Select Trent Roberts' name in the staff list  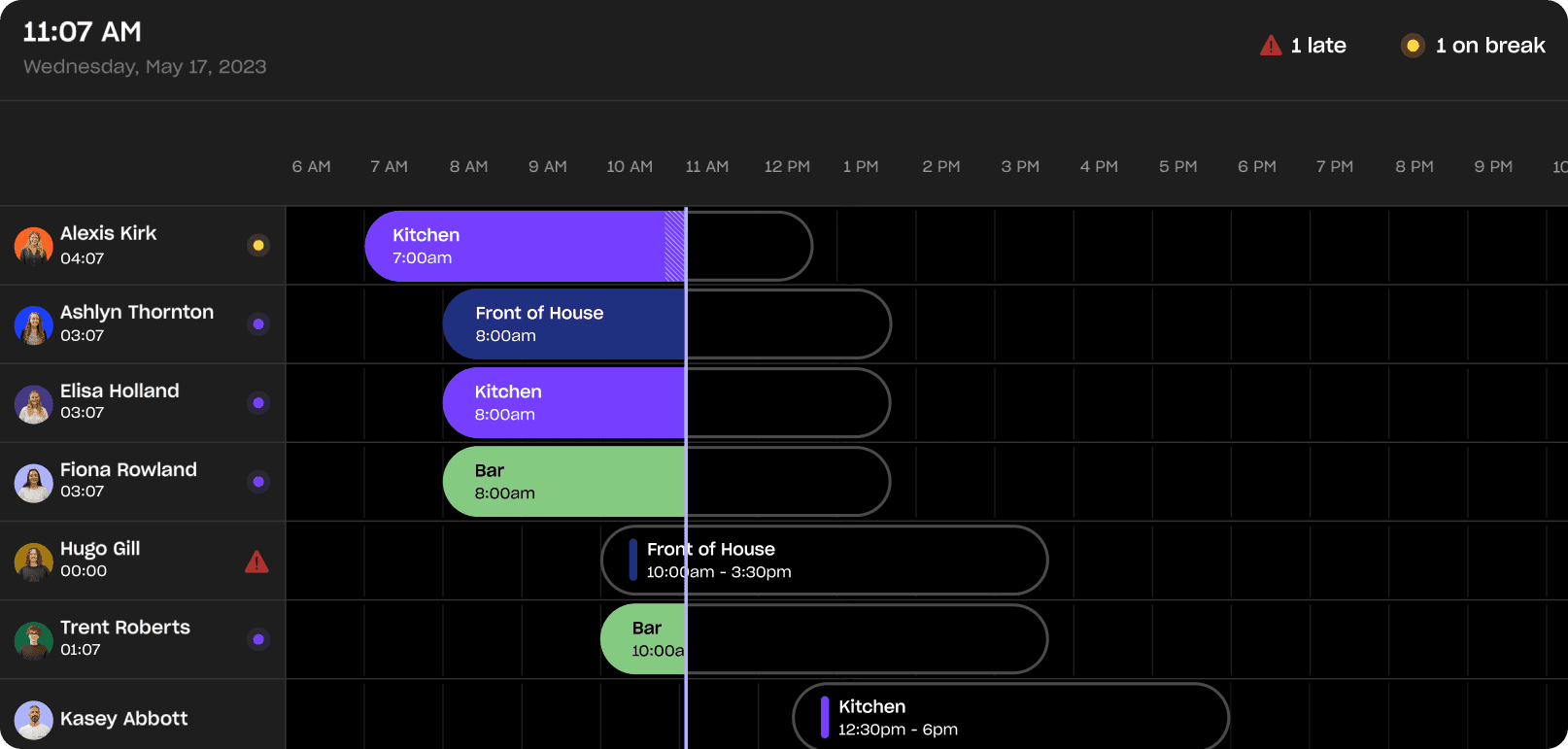click(125, 628)
